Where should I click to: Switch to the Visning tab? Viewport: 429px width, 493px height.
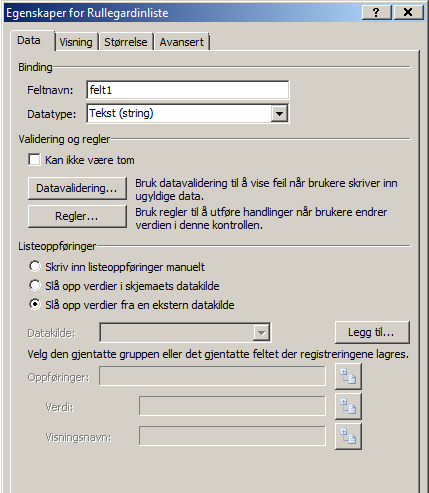[76, 42]
